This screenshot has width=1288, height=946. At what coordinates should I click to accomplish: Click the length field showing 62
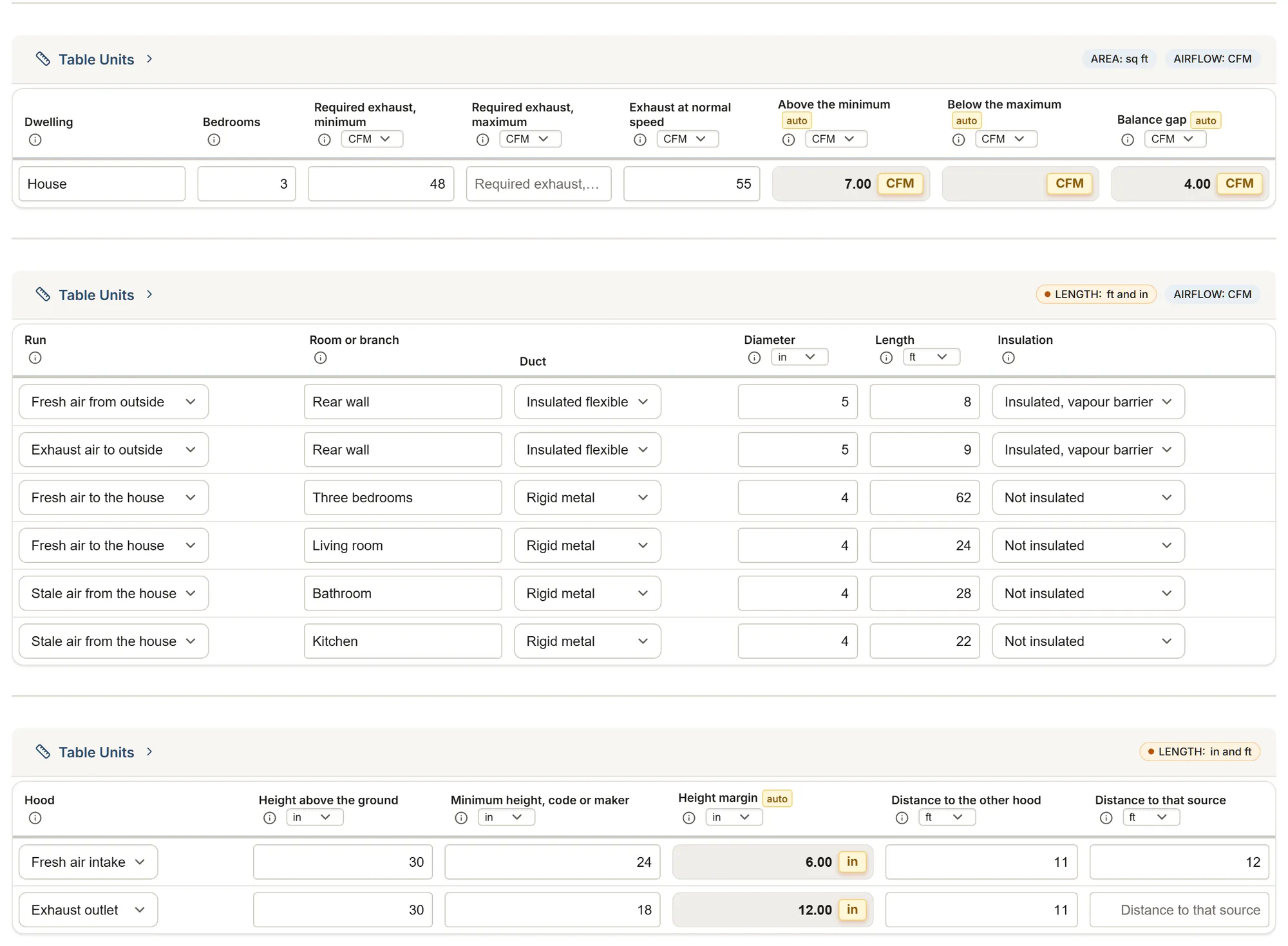[925, 498]
